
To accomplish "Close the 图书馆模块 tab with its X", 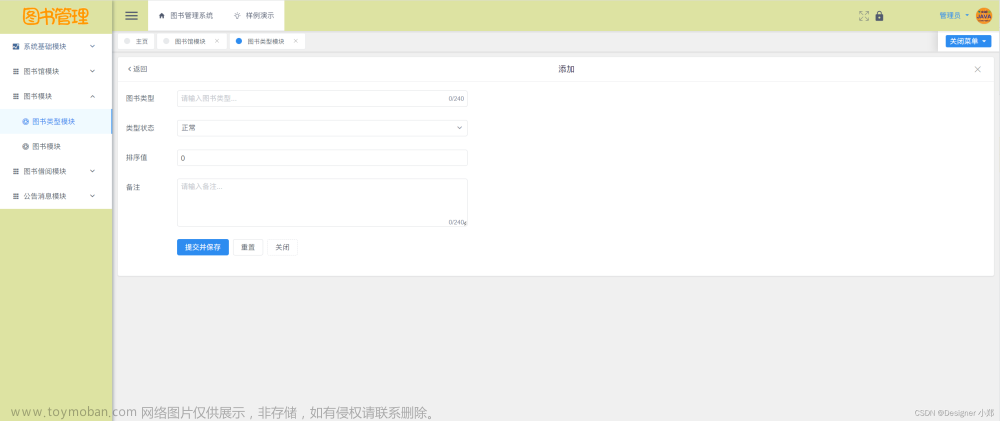I will [217, 41].
